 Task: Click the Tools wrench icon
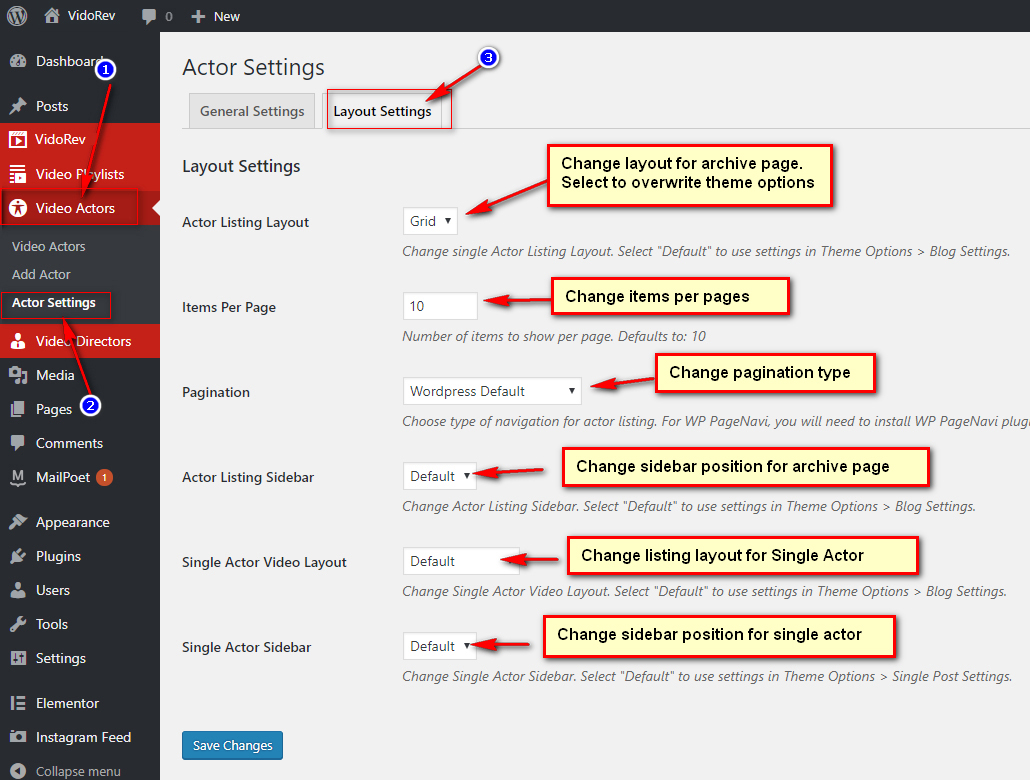click(x=18, y=624)
